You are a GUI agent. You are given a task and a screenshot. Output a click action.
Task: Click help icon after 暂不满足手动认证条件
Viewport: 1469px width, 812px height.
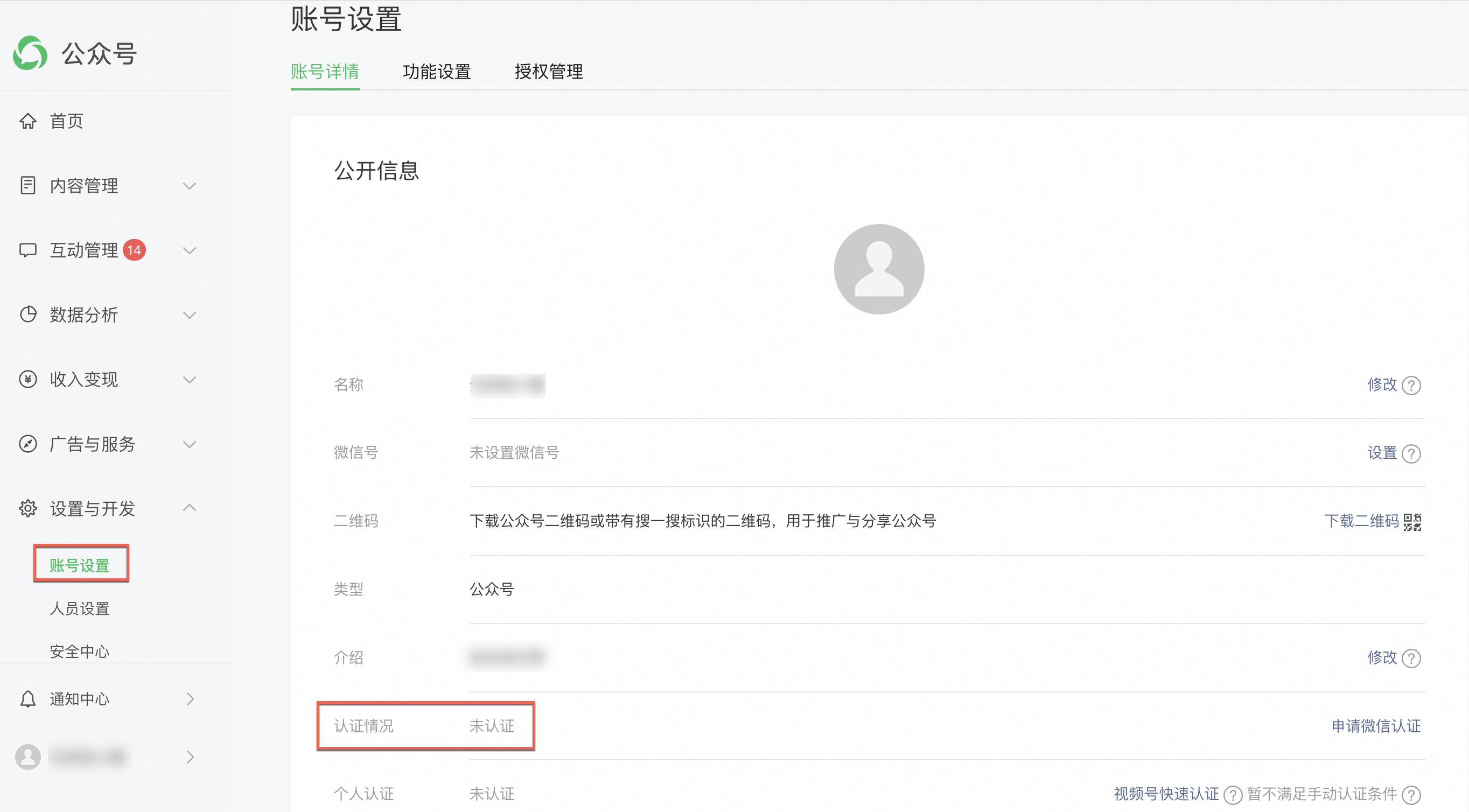click(x=1411, y=794)
